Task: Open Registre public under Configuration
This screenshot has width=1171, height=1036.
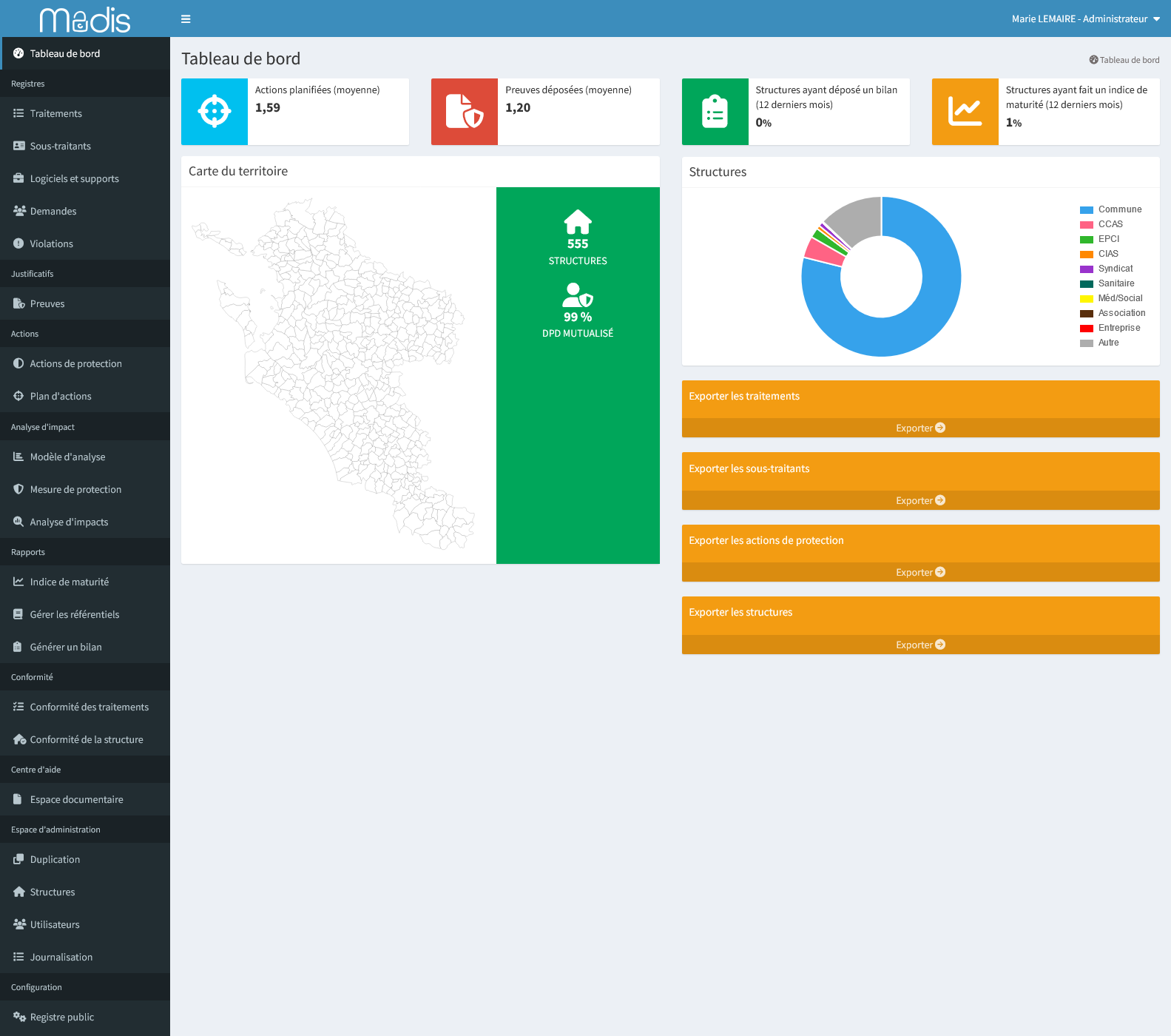Action: pos(62,1017)
